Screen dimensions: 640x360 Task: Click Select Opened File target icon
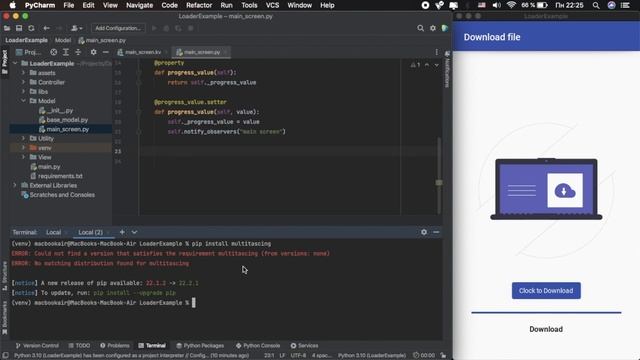coord(53,52)
